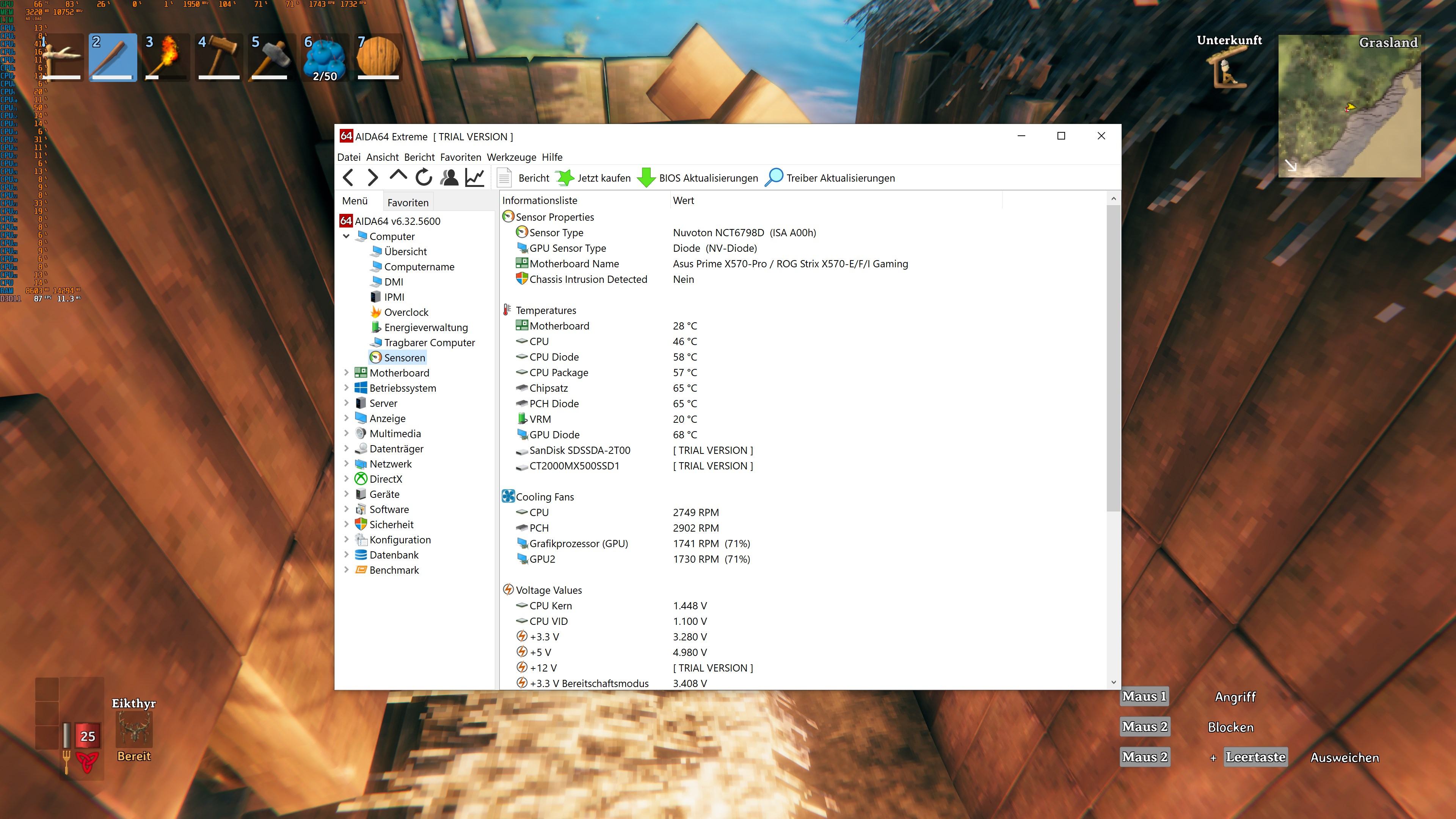The image size is (1456, 819).
Task: Expand the Anzeige tree node
Action: click(x=347, y=418)
